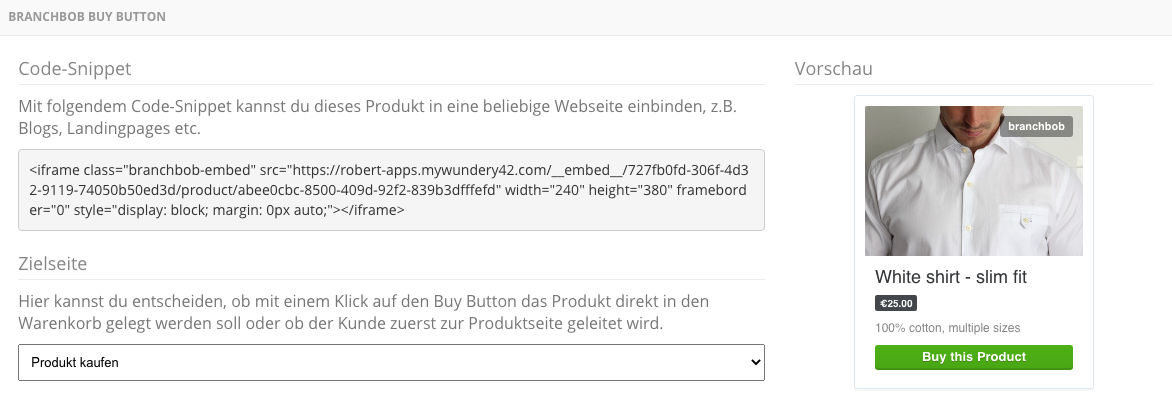
Task: Click the branchbob badge on the product image
Action: 1036,126
